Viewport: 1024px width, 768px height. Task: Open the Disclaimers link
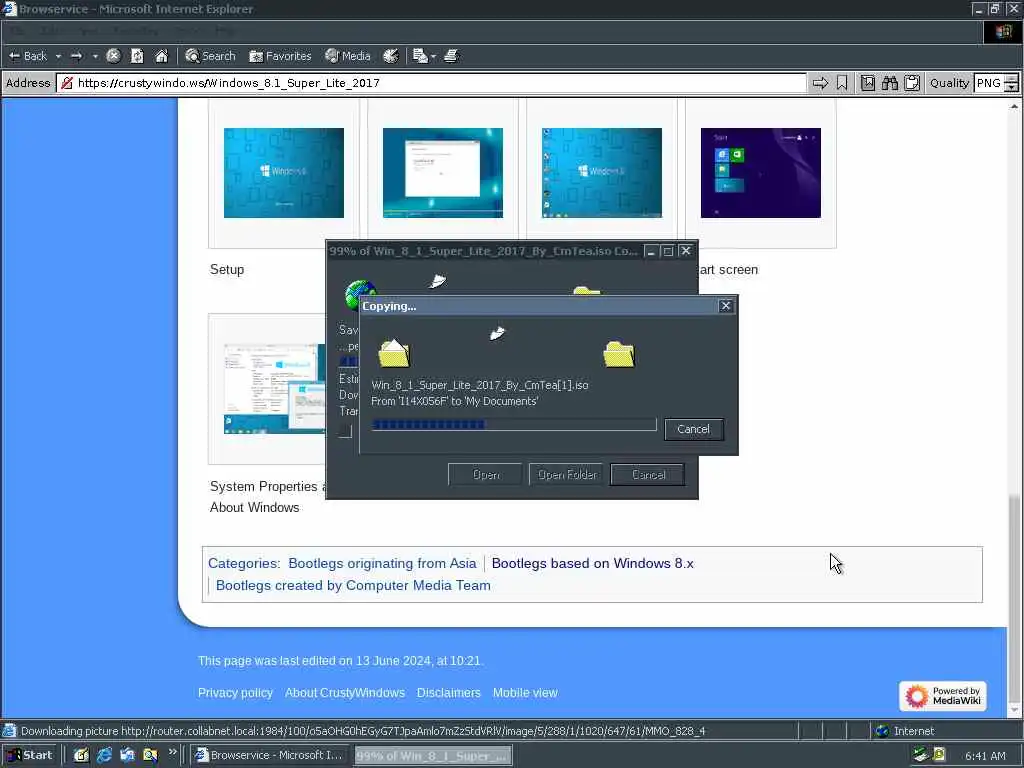pyautogui.click(x=449, y=693)
